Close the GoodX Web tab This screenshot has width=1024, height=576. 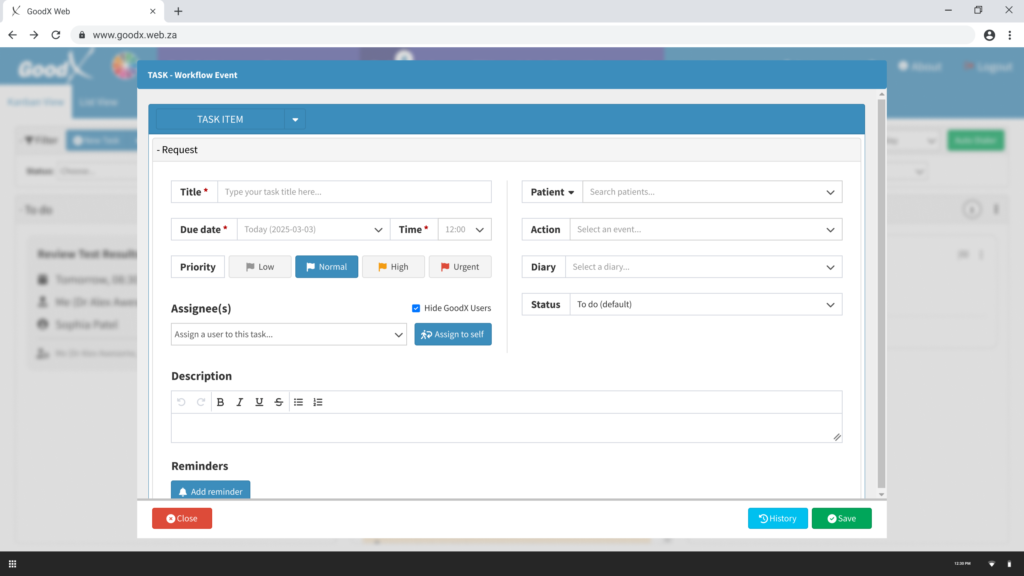click(x=153, y=11)
